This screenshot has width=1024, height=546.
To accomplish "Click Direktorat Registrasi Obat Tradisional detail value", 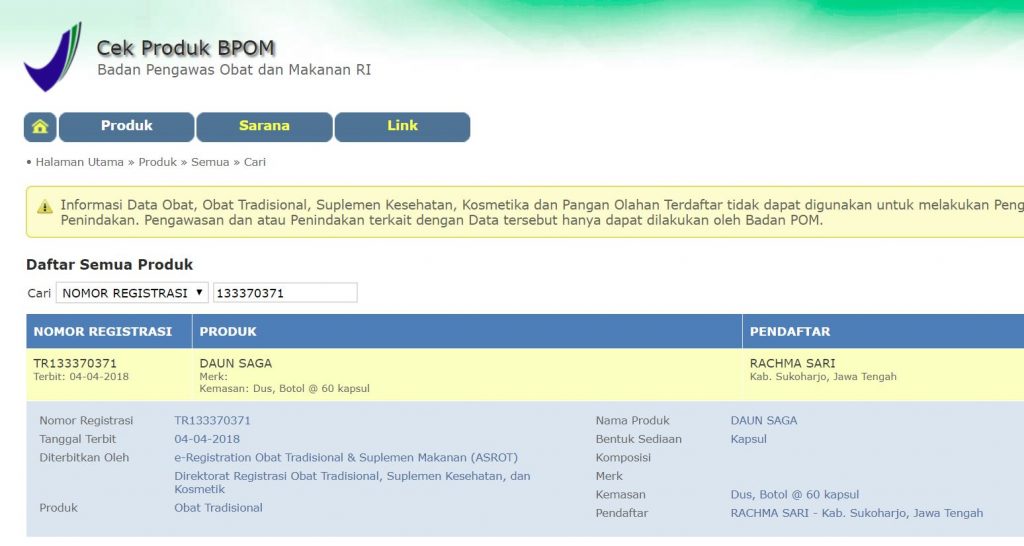I will tap(352, 482).
